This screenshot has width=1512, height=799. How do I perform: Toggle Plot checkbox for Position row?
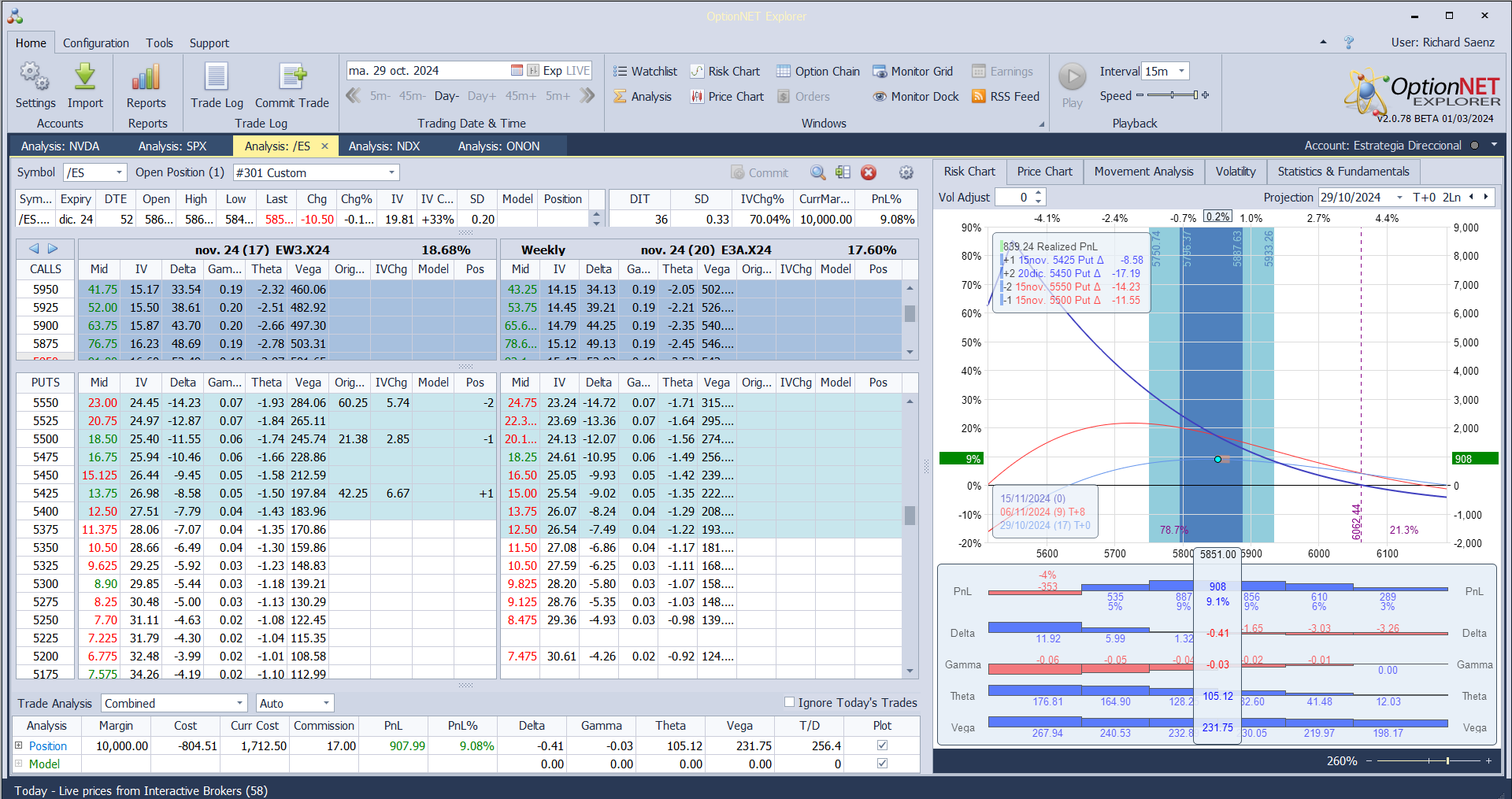(x=882, y=745)
